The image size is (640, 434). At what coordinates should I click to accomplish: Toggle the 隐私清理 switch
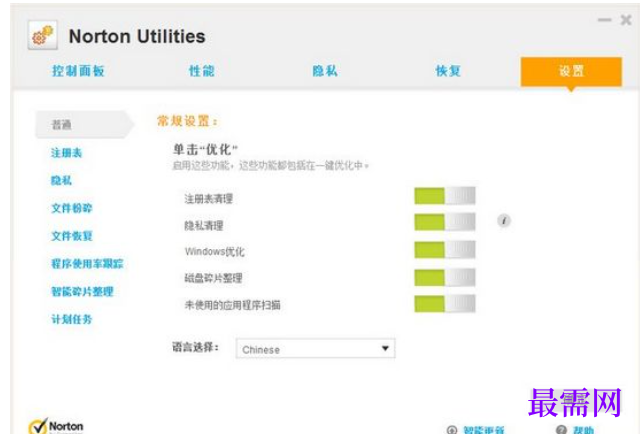tap(444, 222)
